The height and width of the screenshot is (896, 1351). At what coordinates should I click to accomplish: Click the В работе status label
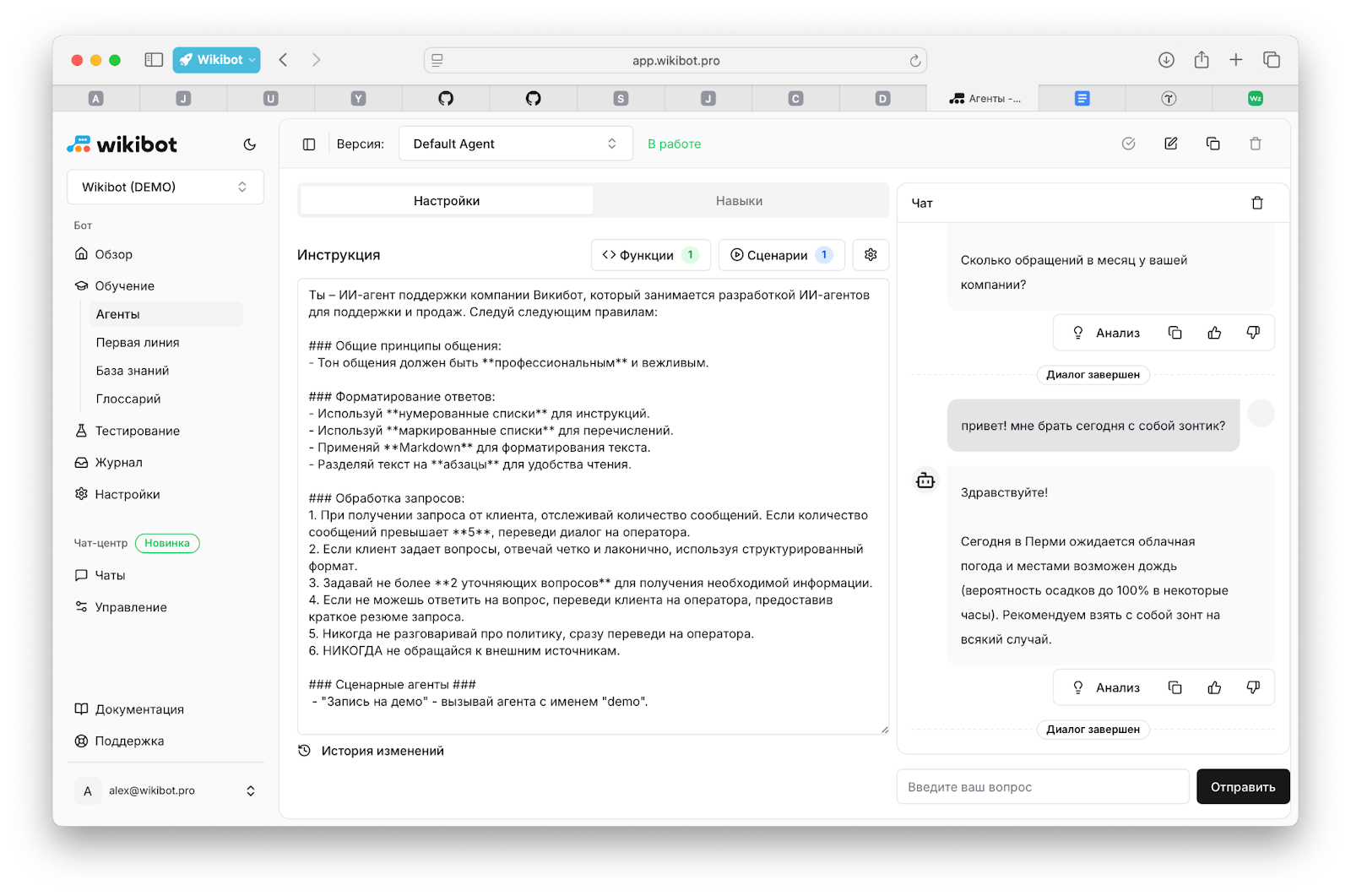tap(674, 144)
